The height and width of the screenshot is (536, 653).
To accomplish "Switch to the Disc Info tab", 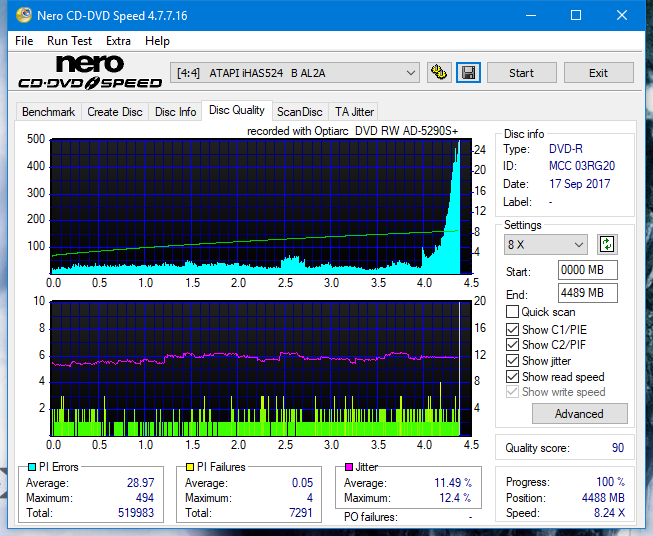I will click(x=175, y=112).
